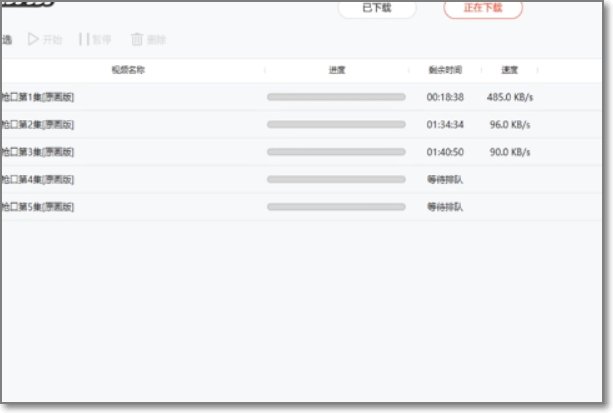Screen dimensions: 613x413
Task: Click the 暂停 pause bars icon
Action: click(x=84, y=39)
